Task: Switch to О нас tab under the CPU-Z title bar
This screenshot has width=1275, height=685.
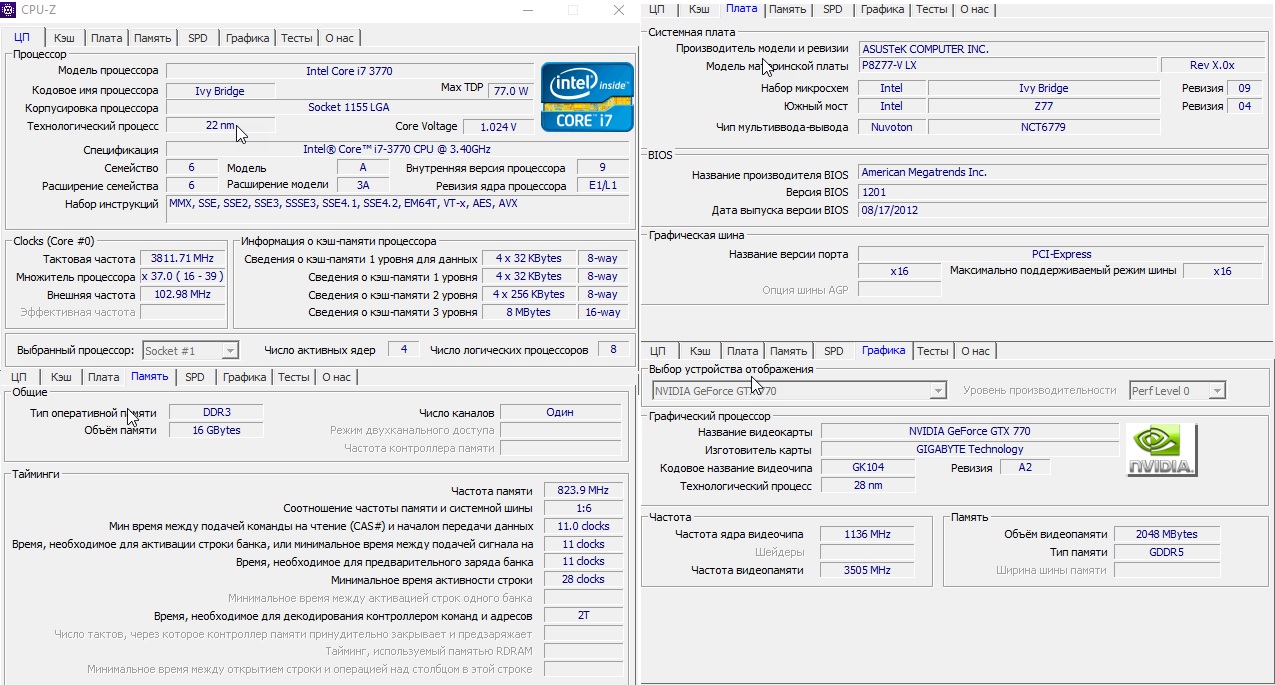Action: click(339, 38)
